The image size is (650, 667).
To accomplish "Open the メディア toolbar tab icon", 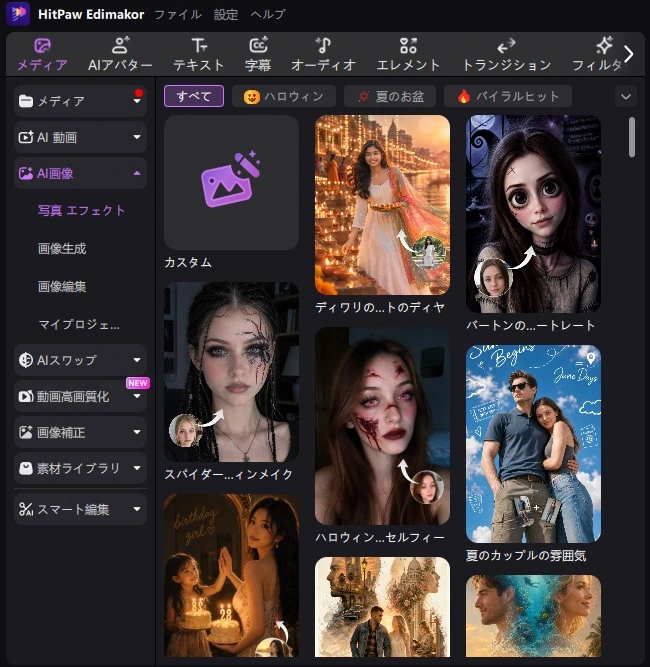I will coord(42,46).
